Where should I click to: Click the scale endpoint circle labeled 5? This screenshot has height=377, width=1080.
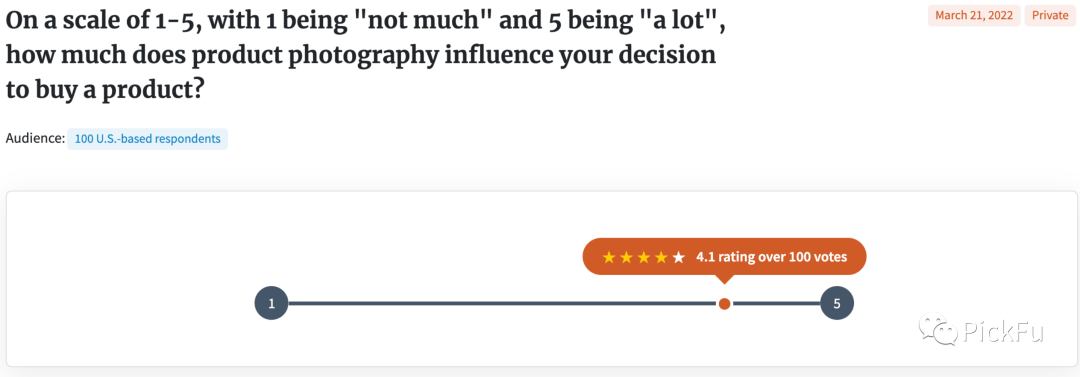pos(837,303)
